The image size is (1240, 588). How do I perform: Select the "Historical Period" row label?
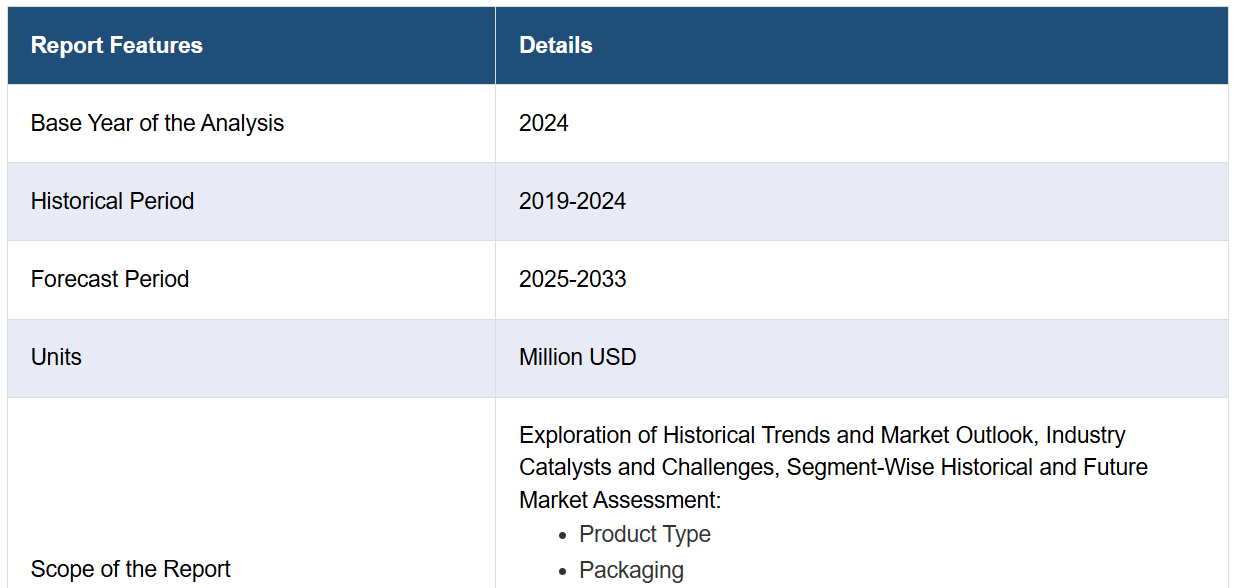click(x=112, y=201)
